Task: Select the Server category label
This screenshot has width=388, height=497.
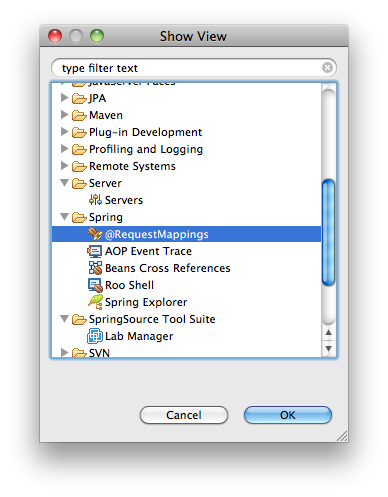Action: [105, 183]
